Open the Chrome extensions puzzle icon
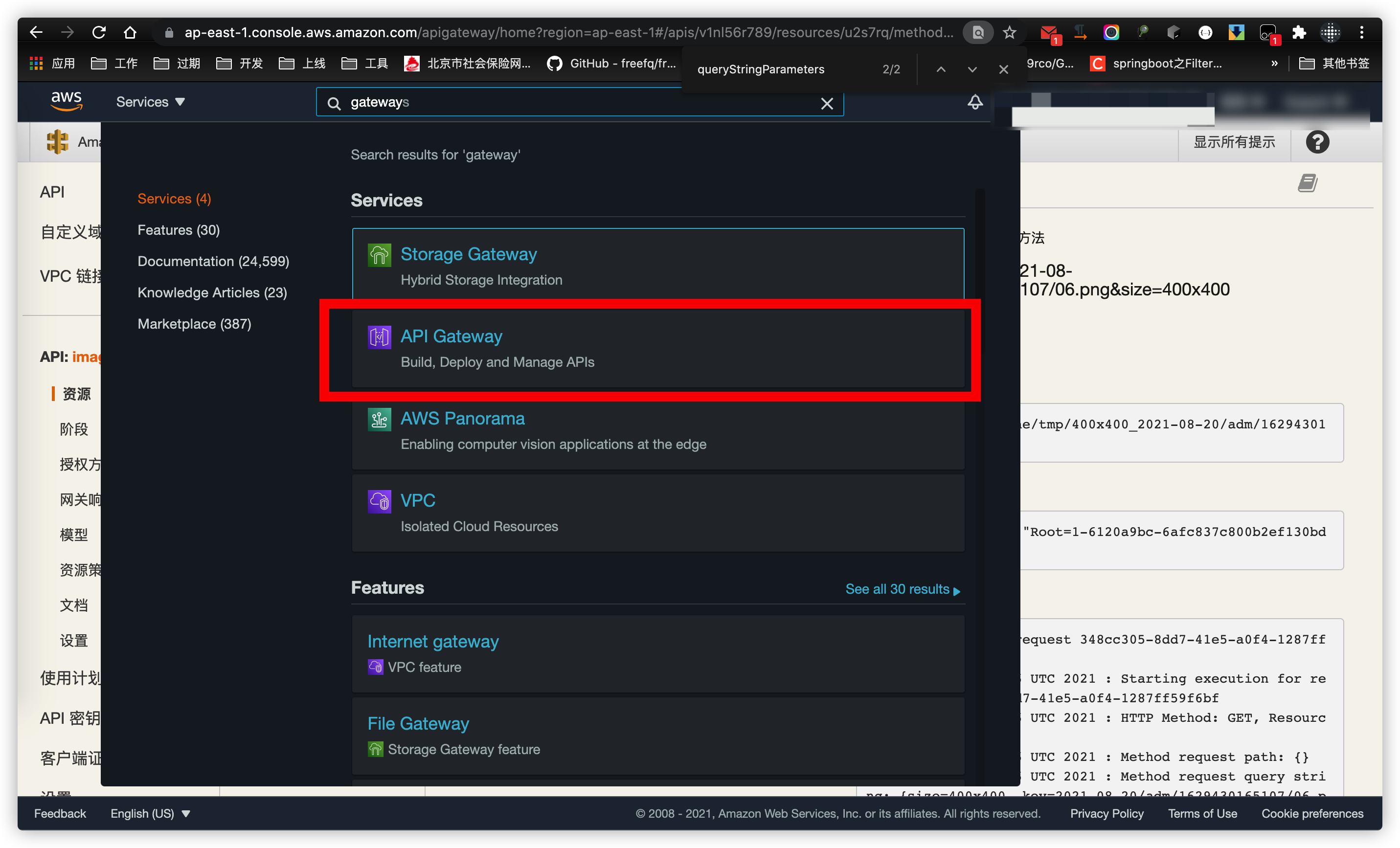This screenshot has height=848, width=1400. [x=1298, y=33]
